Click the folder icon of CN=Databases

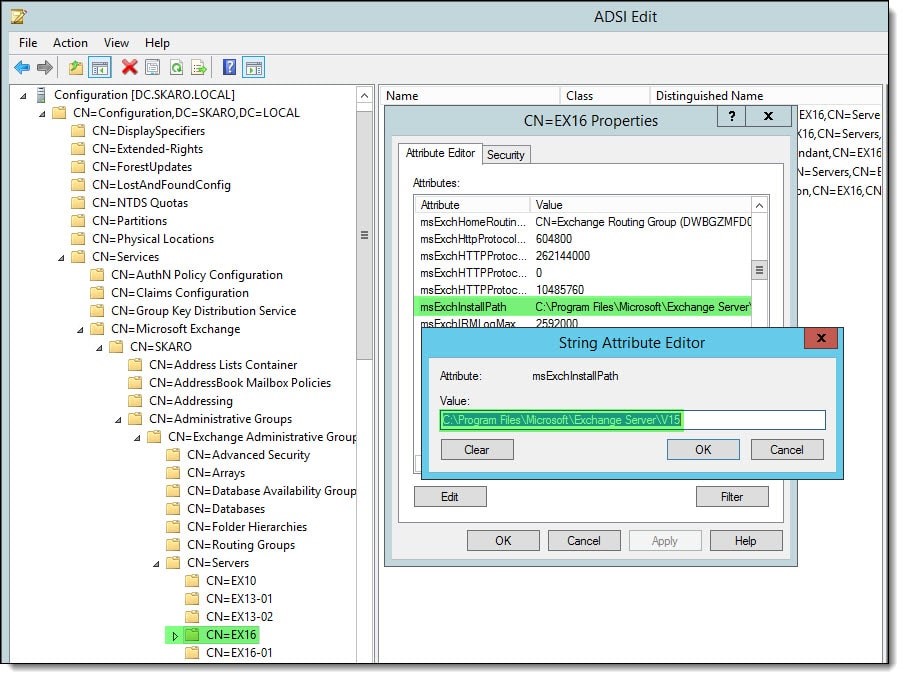point(173,509)
